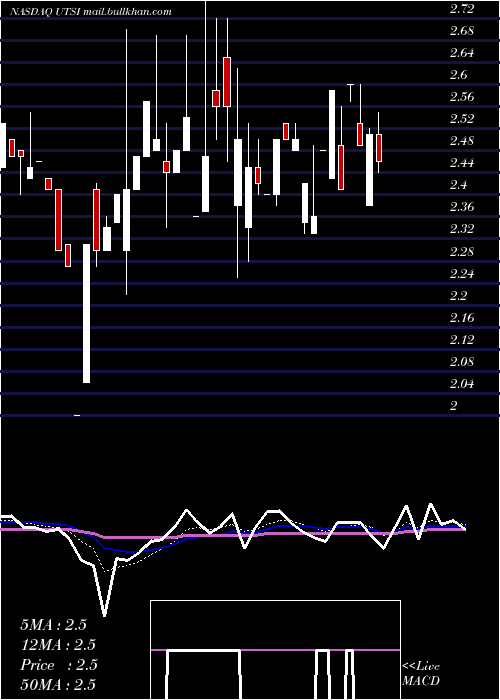Click the 2 price axis label
500x700 pixels.
454,406
